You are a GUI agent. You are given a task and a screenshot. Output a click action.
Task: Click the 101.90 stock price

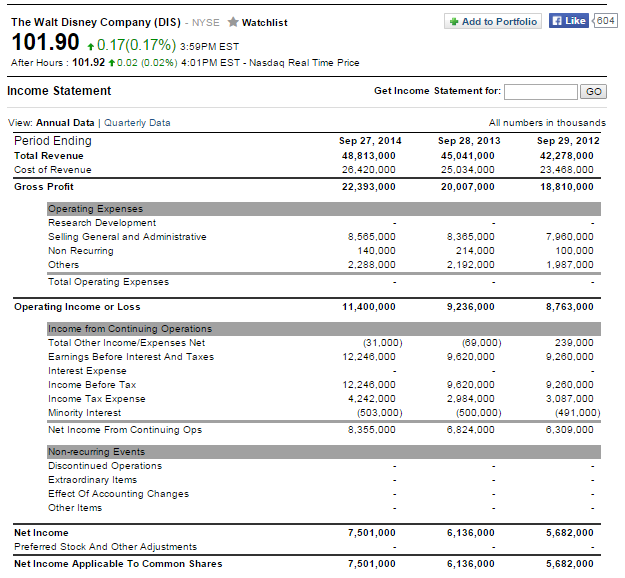click(x=45, y=42)
